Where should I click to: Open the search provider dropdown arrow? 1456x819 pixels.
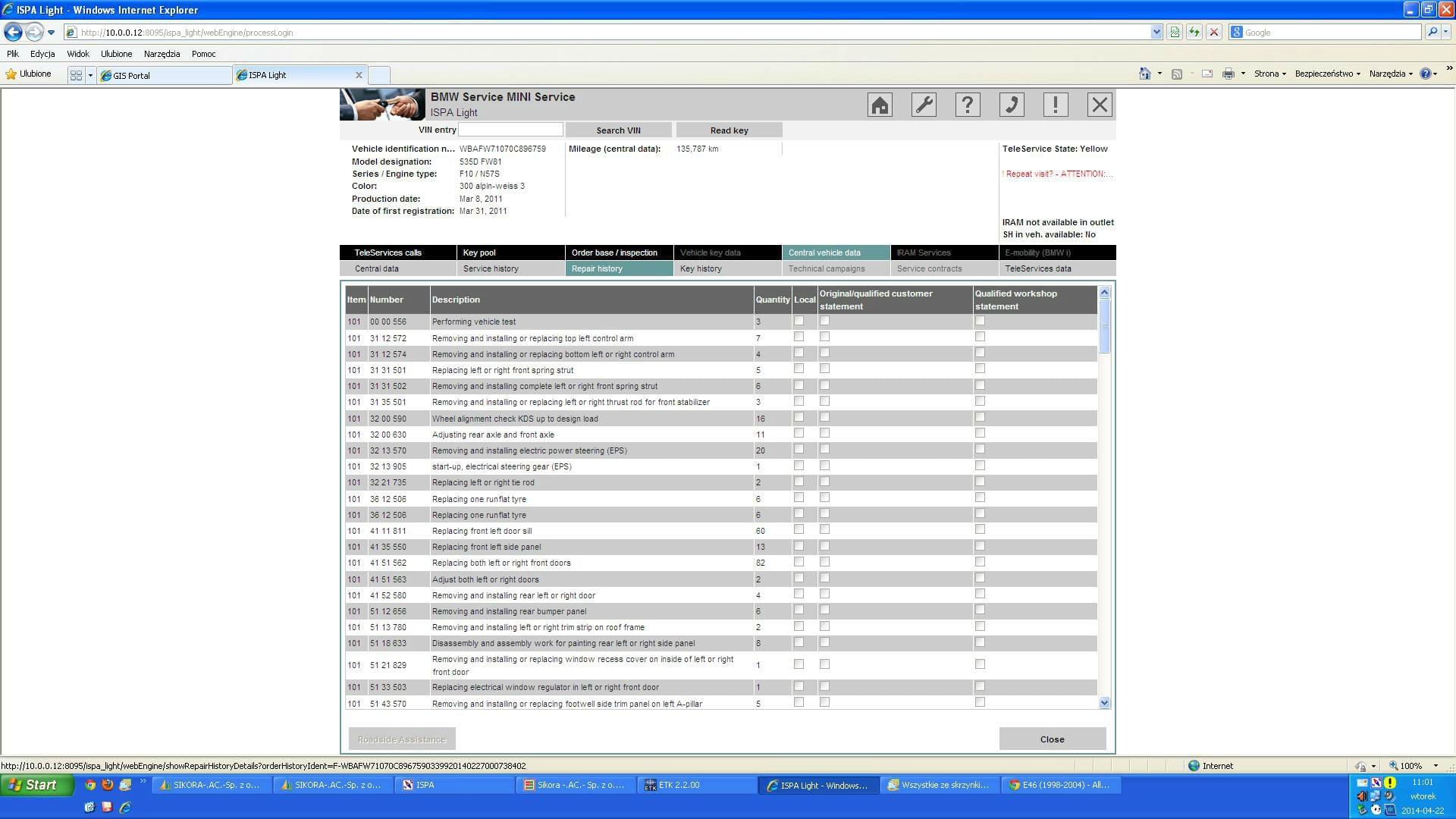point(1446,32)
